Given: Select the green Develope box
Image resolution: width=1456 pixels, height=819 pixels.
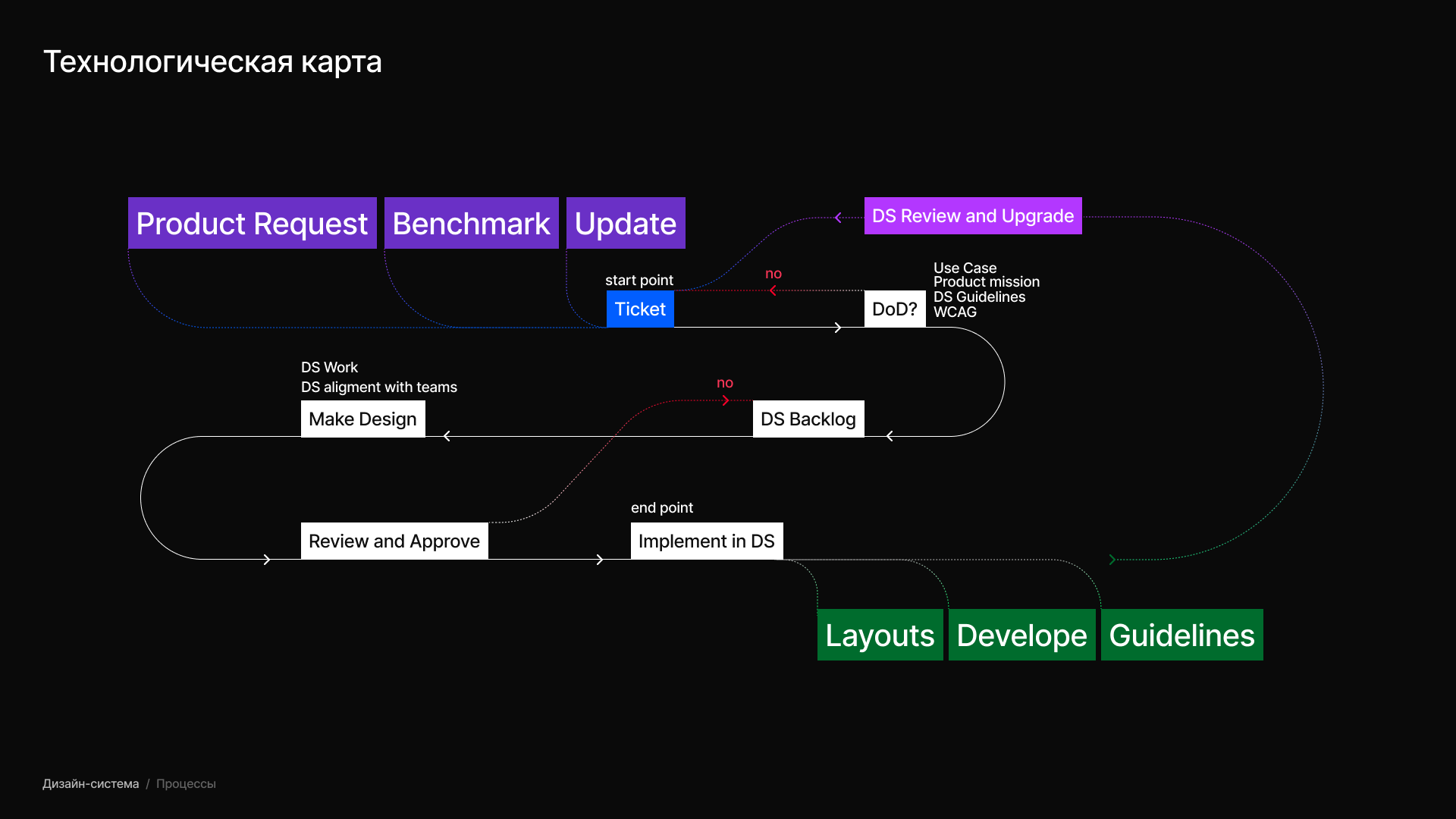Looking at the screenshot, I should pyautogui.click(x=1022, y=635).
